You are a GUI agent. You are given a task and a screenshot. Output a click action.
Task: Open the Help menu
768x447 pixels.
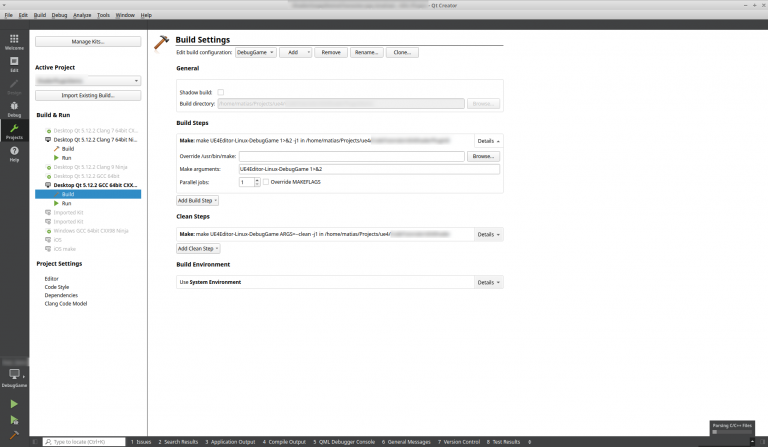146,15
